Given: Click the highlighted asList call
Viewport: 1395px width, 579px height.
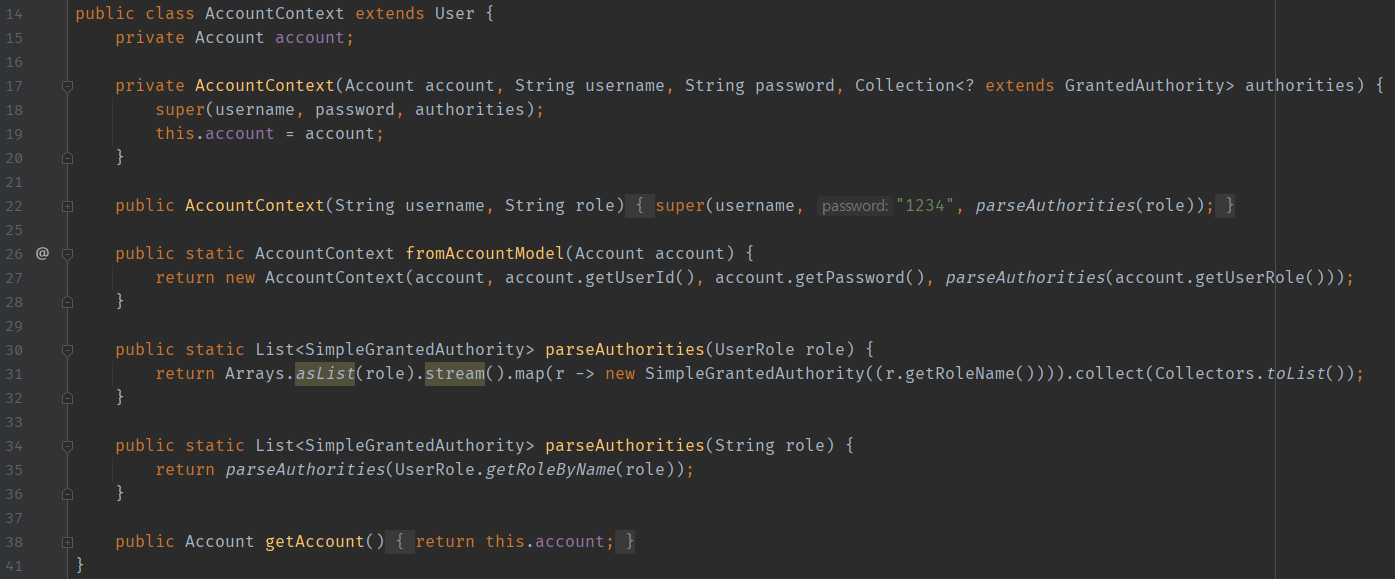Looking at the screenshot, I should [x=325, y=373].
